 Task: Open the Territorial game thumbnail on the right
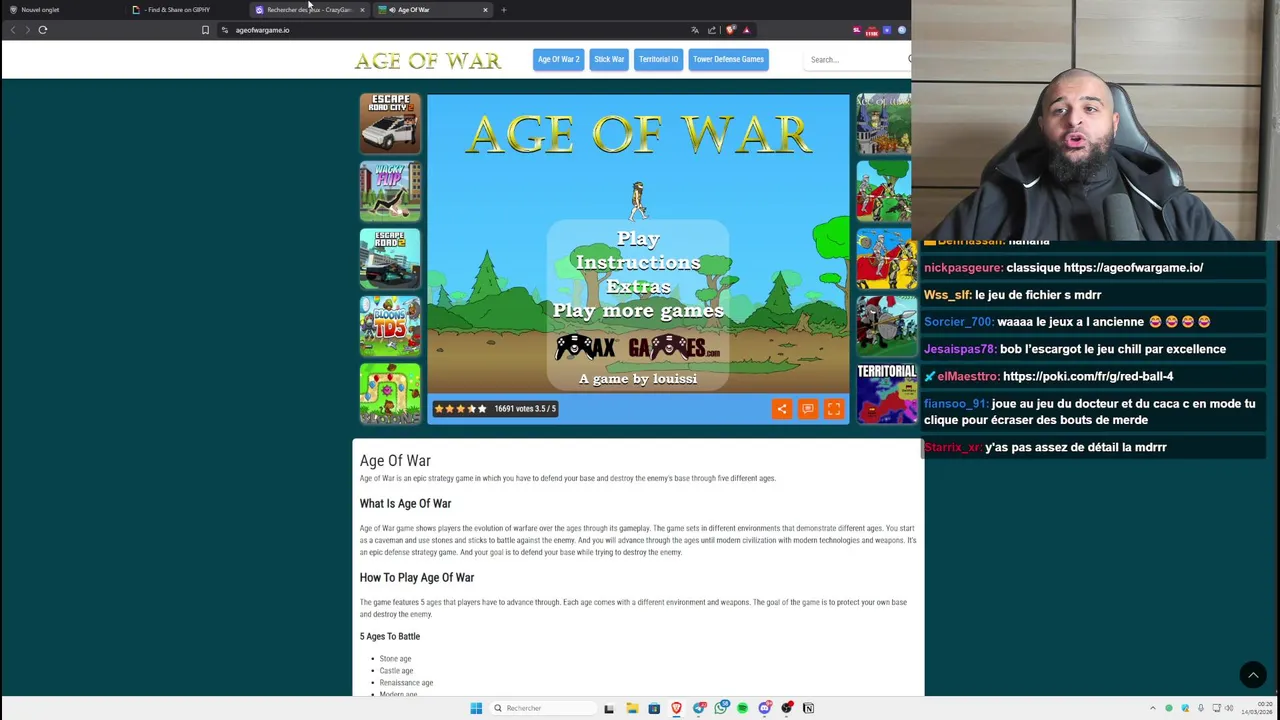886,393
